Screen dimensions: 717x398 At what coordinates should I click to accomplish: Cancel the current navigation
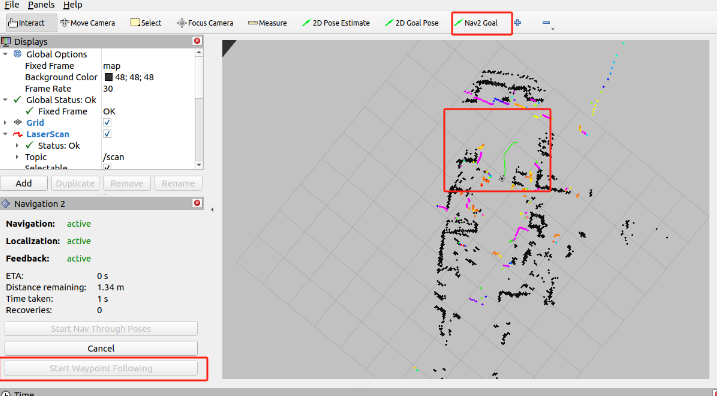point(101,349)
